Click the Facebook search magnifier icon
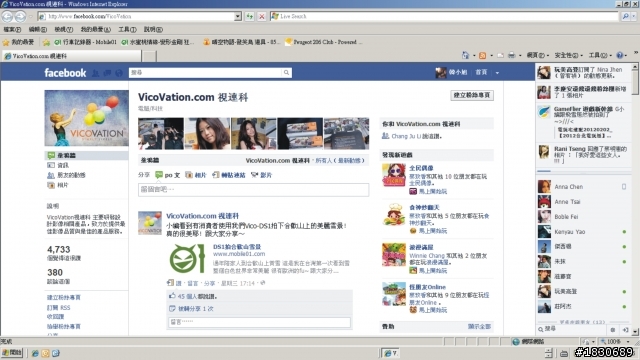 [287, 73]
